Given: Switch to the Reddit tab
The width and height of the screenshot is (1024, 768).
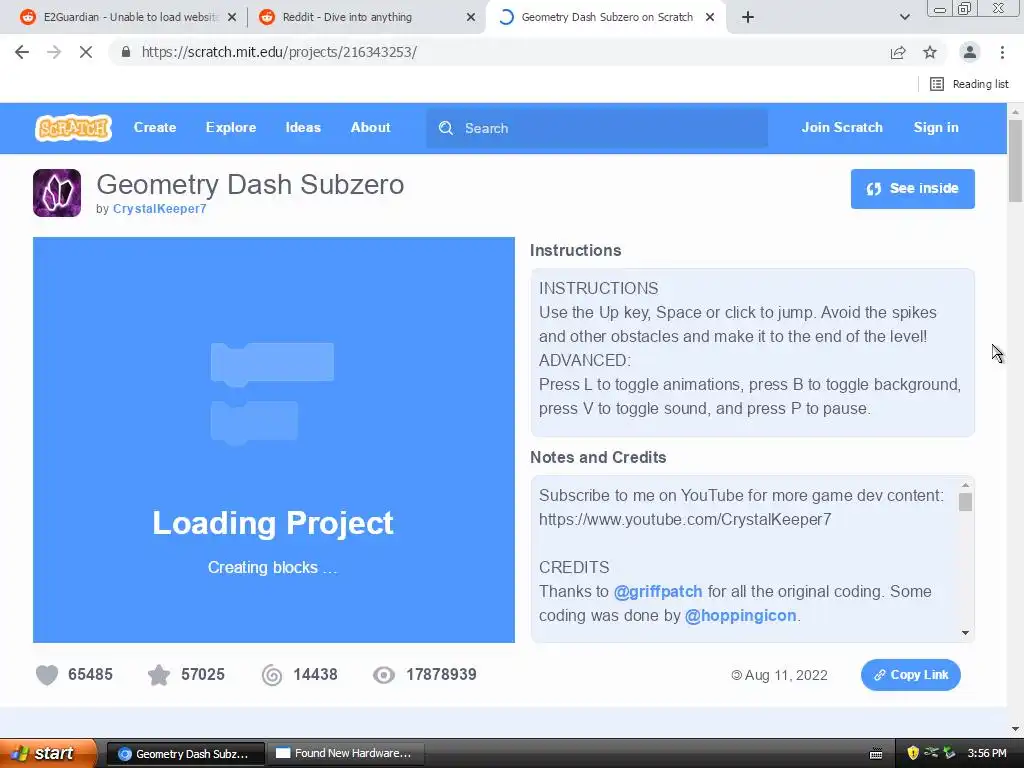Looking at the screenshot, I should coord(366,18).
